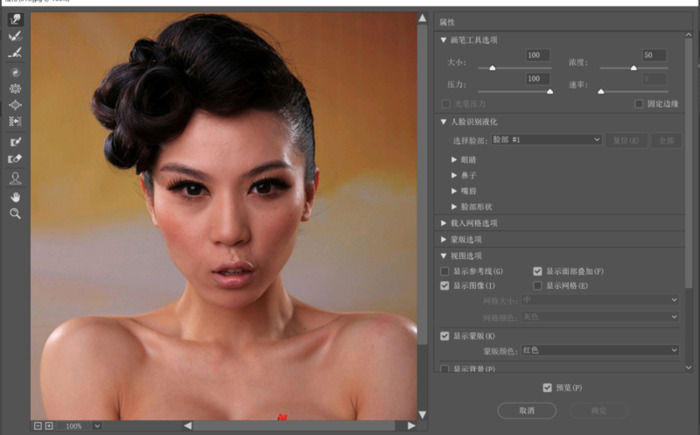Select the Twirl Clockwise tool
700x435 pixels.
click(x=15, y=73)
